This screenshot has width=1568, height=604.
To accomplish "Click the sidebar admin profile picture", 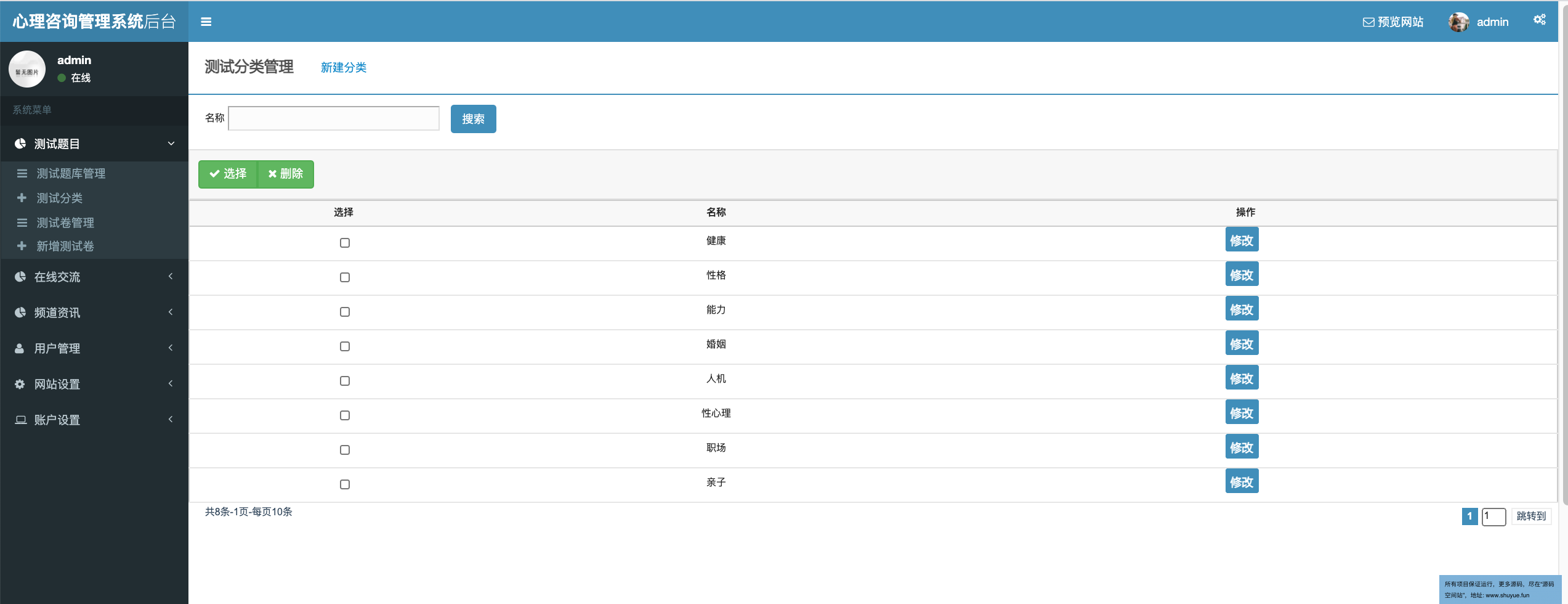I will tap(27, 69).
